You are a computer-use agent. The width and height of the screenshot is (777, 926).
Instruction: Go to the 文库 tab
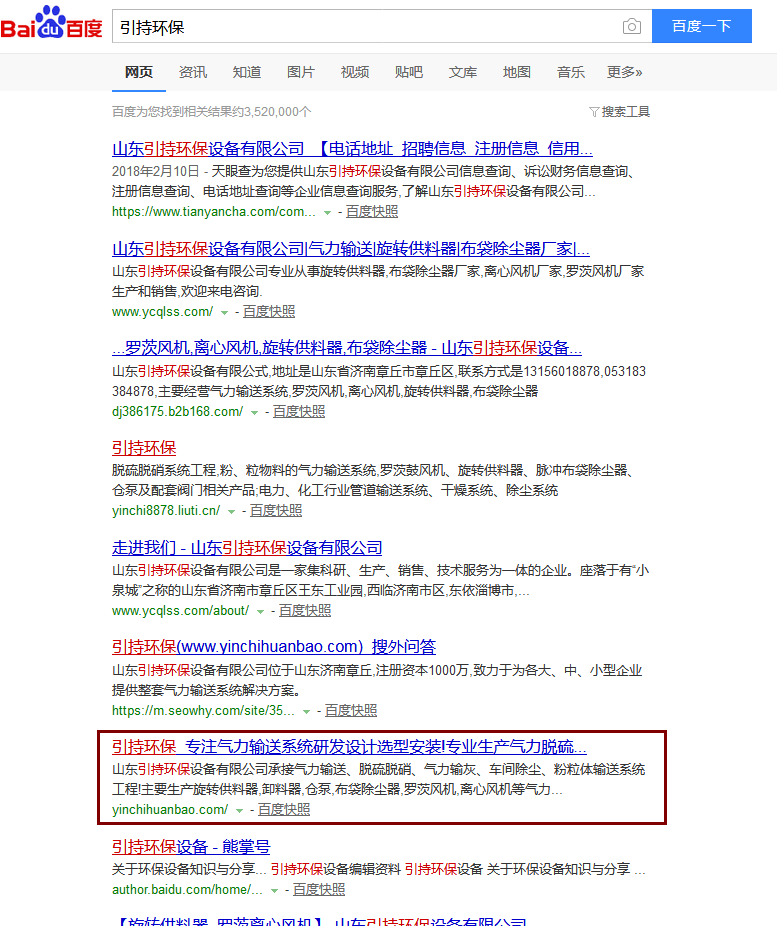pyautogui.click(x=463, y=72)
